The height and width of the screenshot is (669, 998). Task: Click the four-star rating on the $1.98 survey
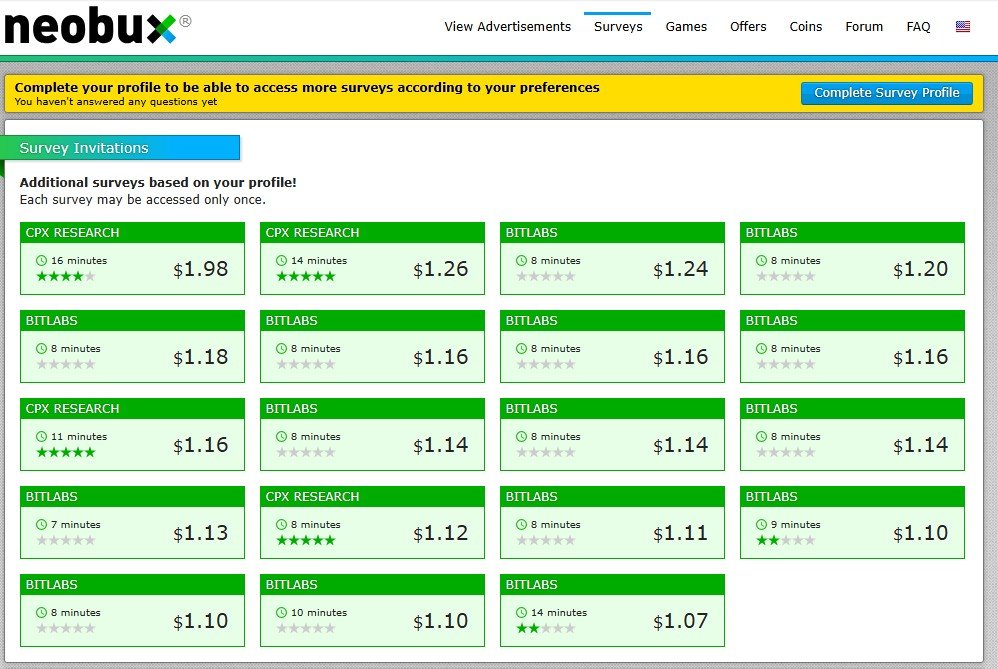click(64, 276)
